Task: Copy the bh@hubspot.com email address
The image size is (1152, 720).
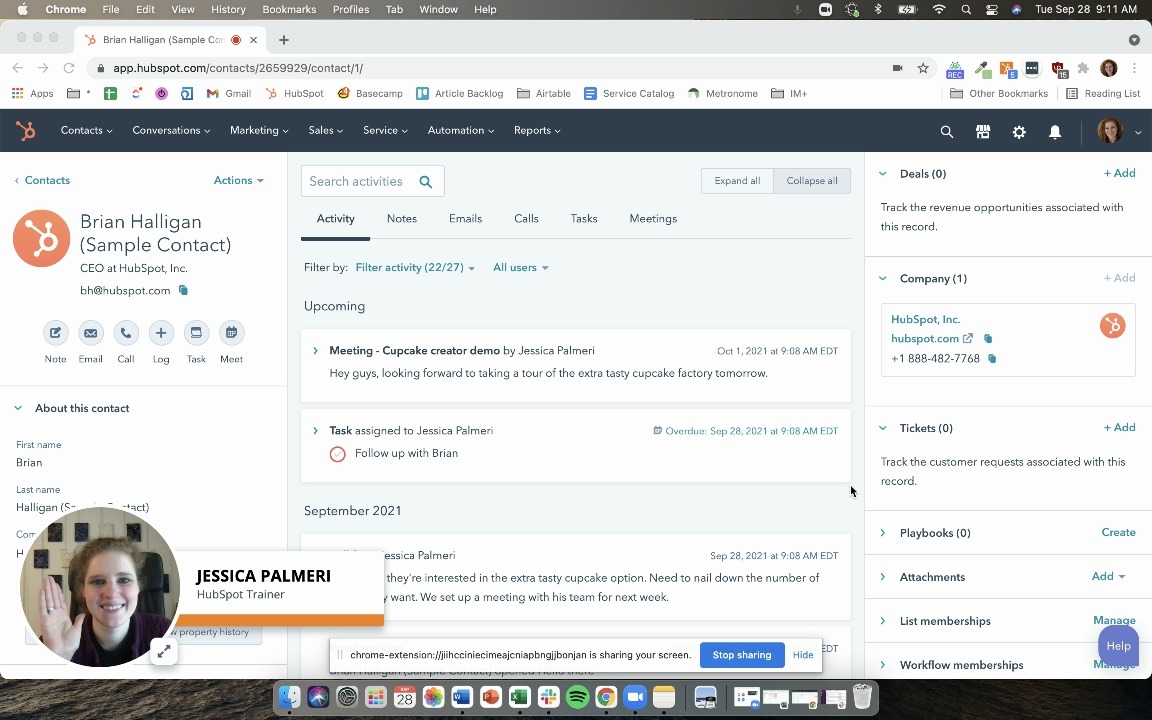Action: pos(183,291)
